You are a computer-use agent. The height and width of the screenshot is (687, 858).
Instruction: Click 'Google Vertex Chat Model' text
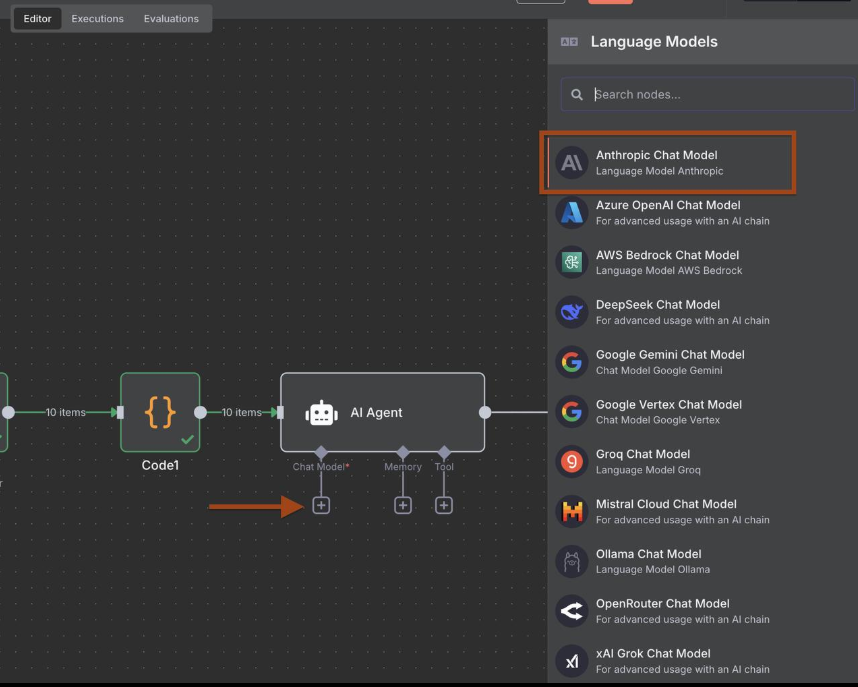click(669, 404)
